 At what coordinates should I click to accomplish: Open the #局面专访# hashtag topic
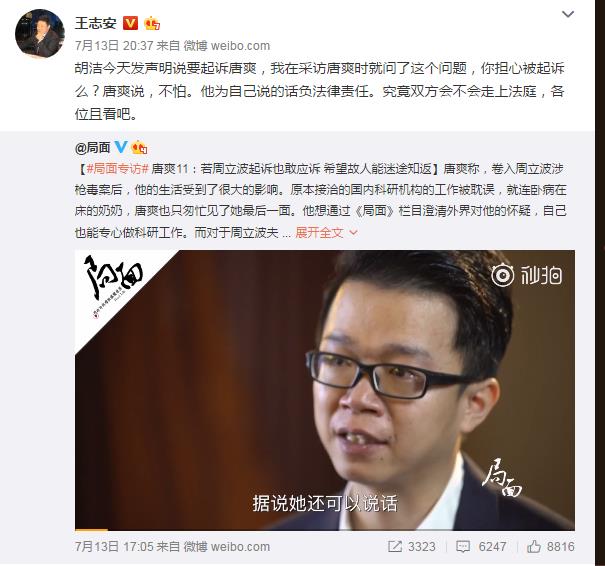118,169
